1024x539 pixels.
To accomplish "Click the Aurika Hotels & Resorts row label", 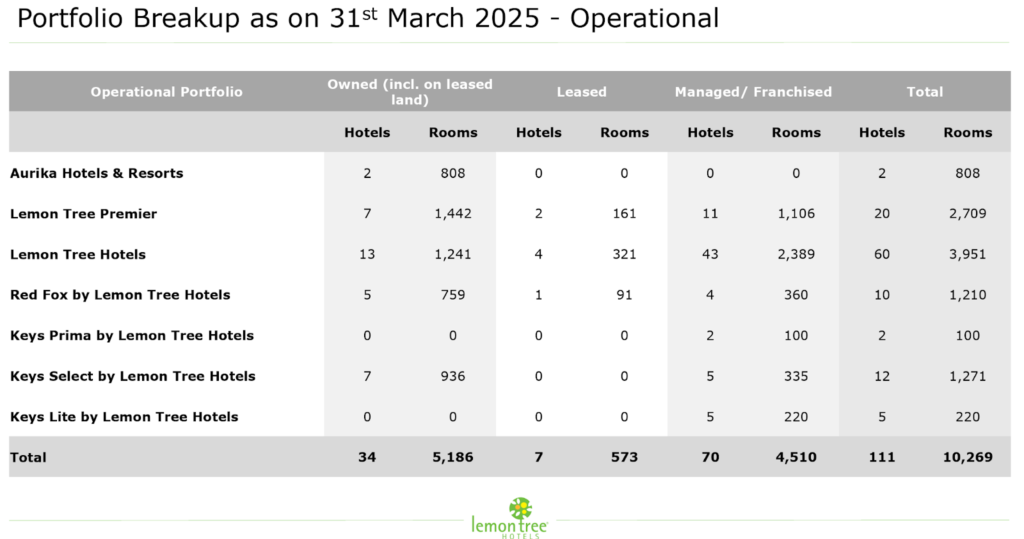I will coord(97,173).
